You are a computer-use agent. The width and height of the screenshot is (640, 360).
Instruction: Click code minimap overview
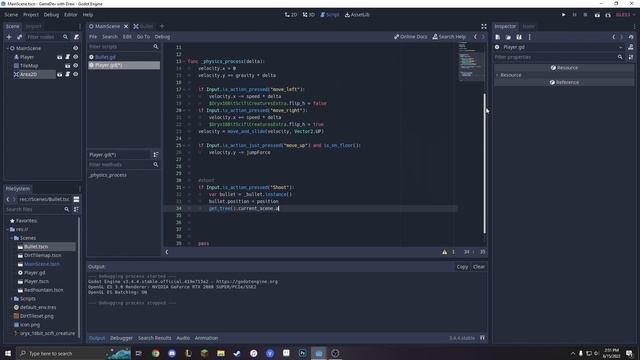point(470,62)
